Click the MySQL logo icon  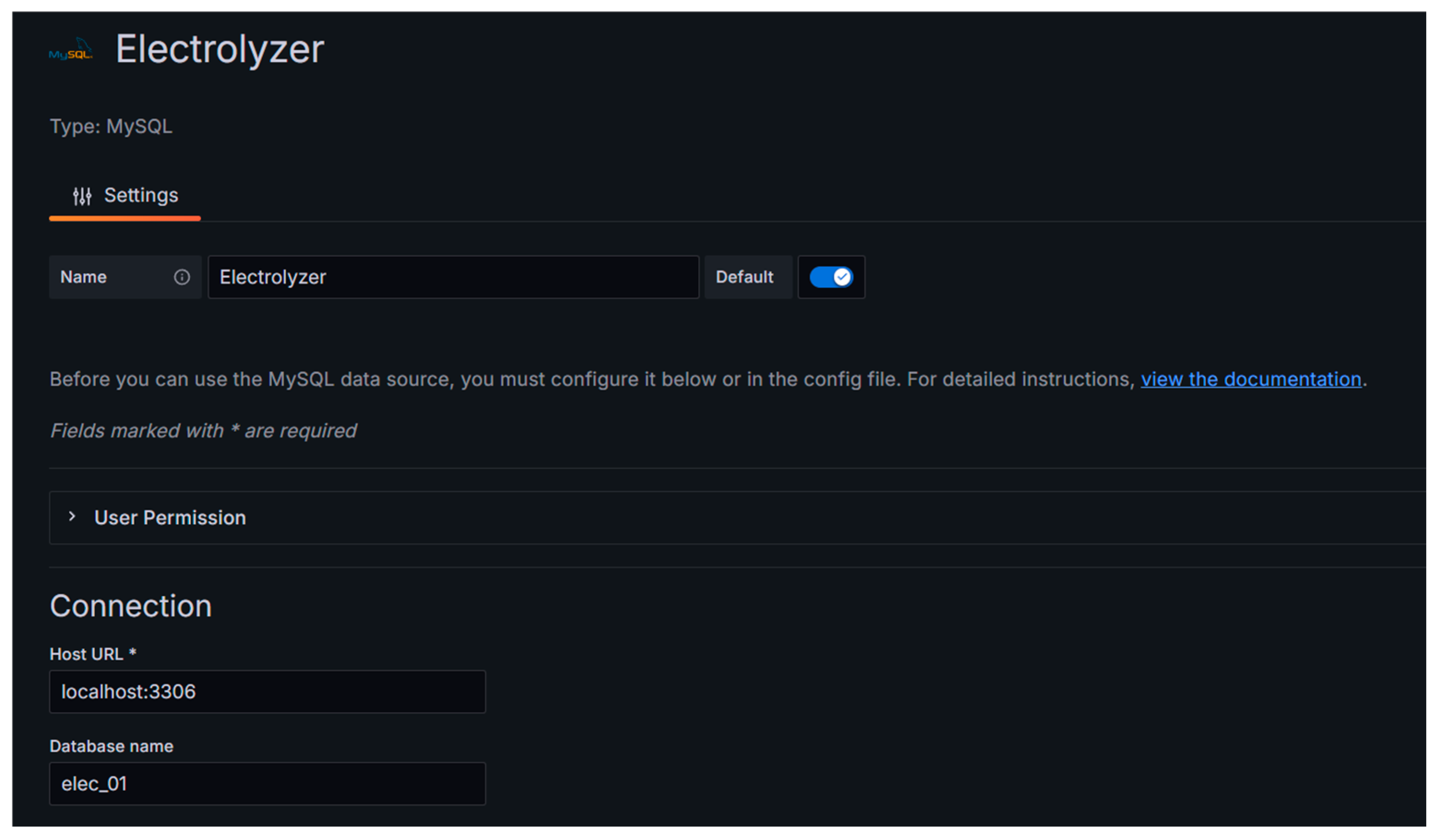coord(71,49)
